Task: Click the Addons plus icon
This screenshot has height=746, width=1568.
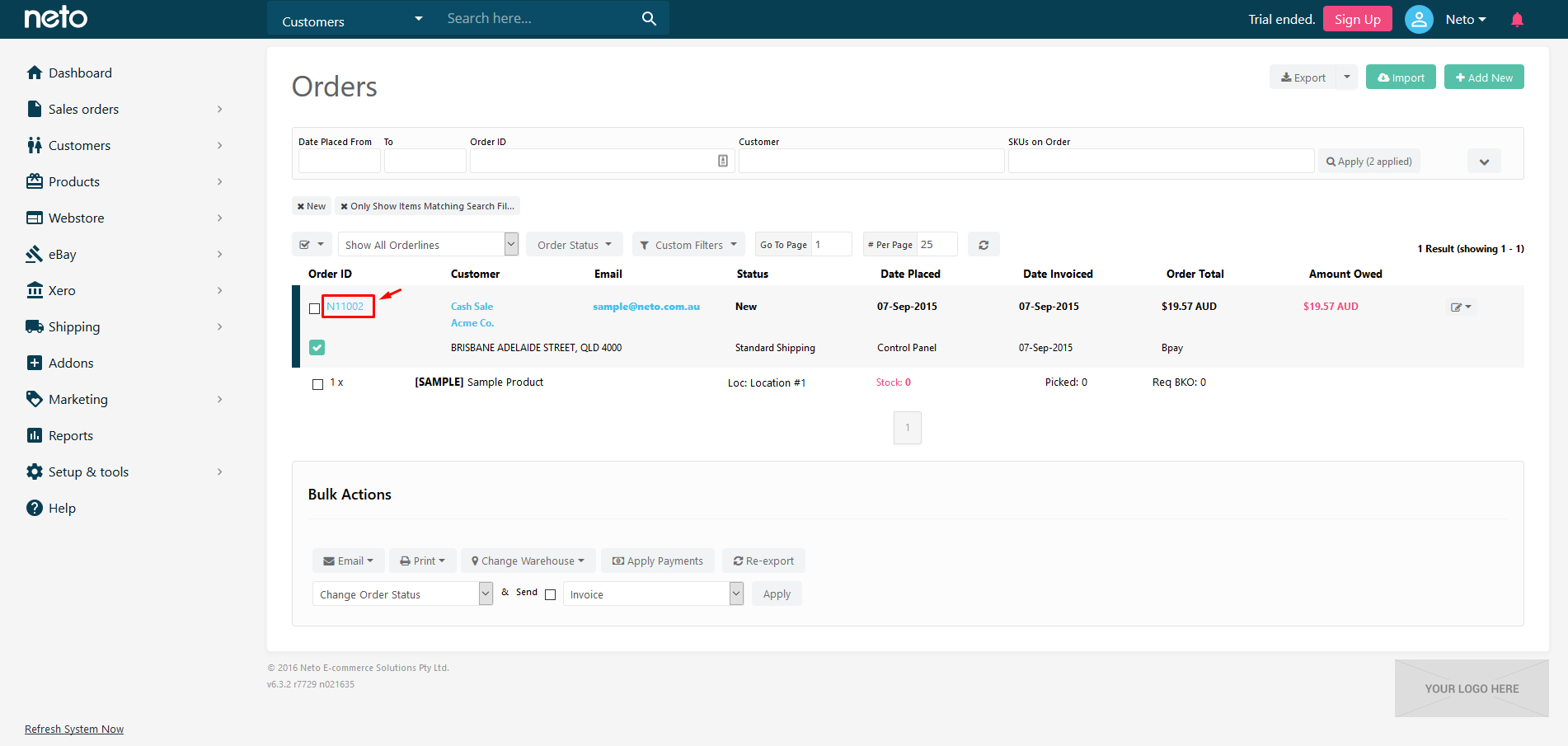Action: tap(35, 363)
